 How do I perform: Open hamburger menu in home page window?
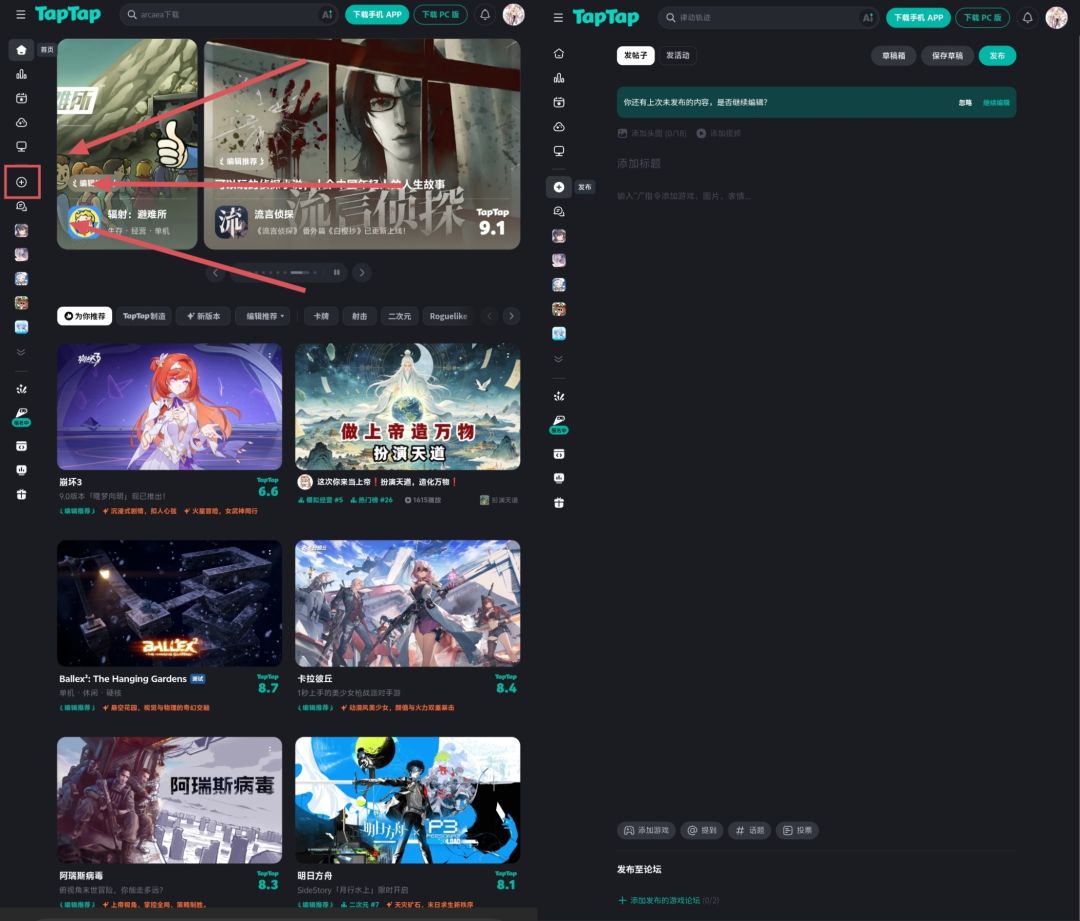point(21,14)
